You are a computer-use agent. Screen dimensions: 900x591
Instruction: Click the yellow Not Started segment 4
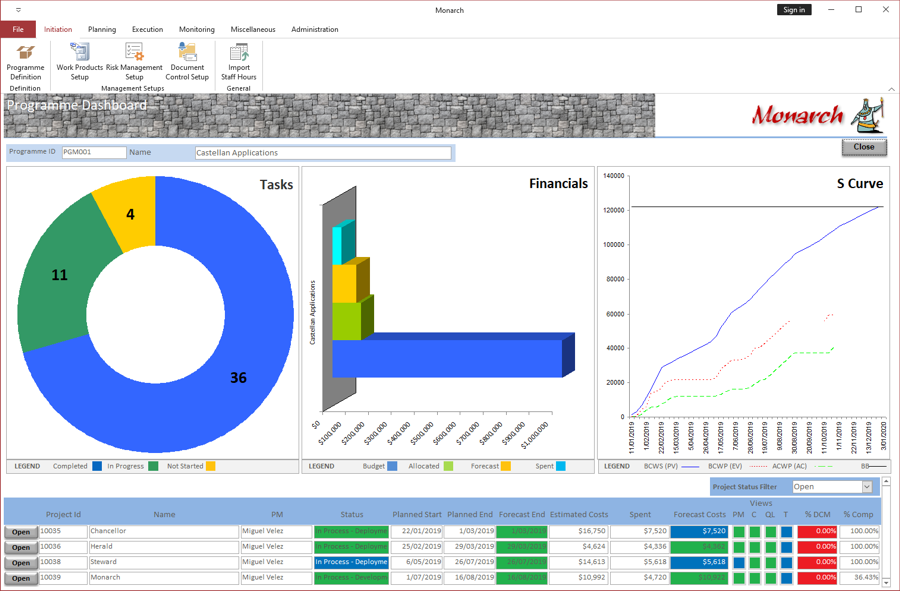[x=130, y=214]
